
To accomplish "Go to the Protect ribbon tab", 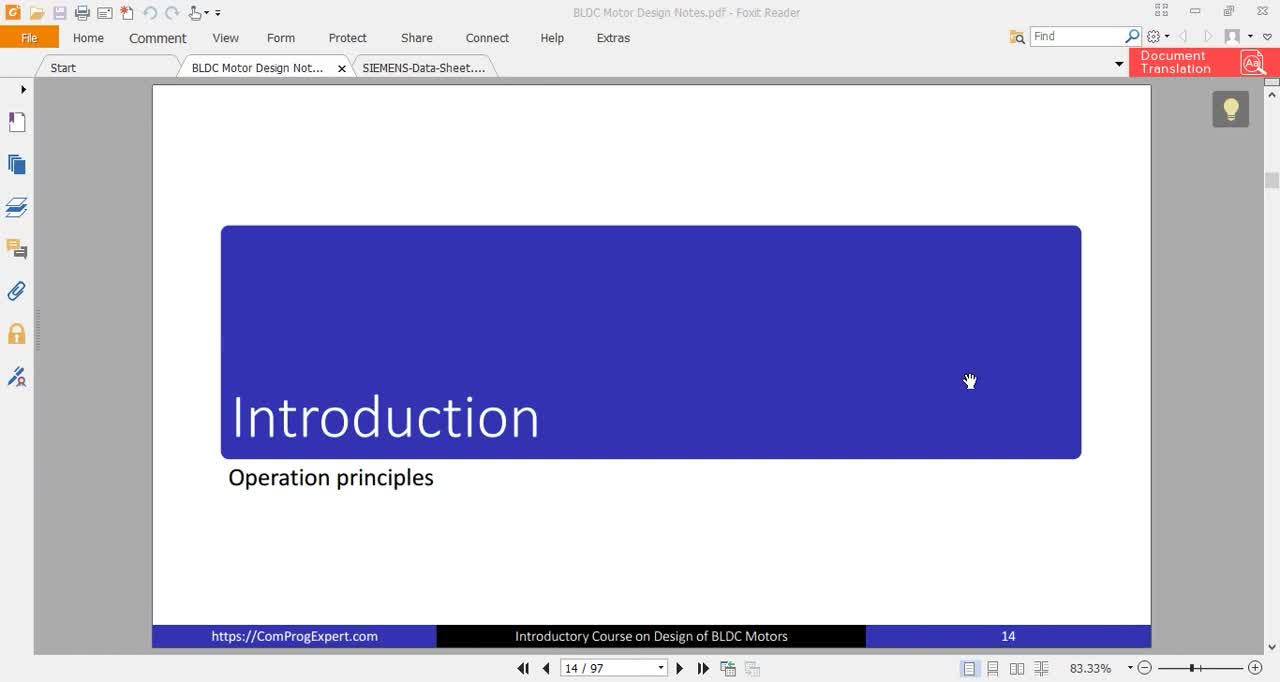I will point(348,38).
